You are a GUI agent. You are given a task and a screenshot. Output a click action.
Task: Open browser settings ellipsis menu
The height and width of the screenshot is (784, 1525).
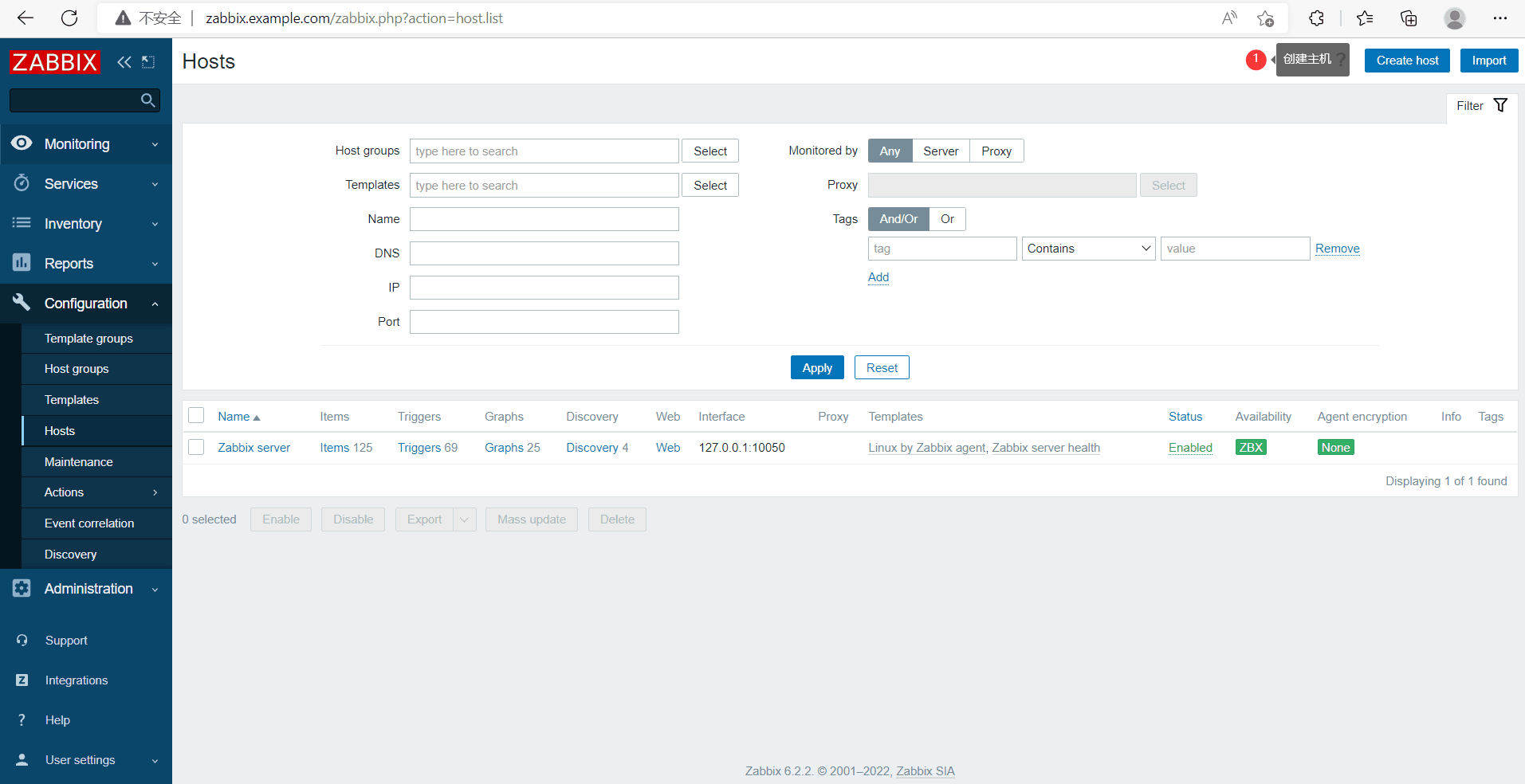[1499, 18]
